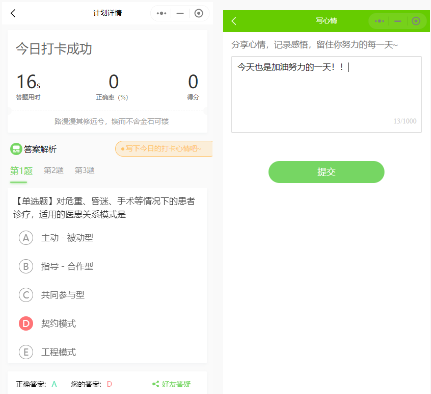Close the left mini program with the circle icon
The height and width of the screenshot is (394, 431).
pyautogui.click(x=199, y=13)
